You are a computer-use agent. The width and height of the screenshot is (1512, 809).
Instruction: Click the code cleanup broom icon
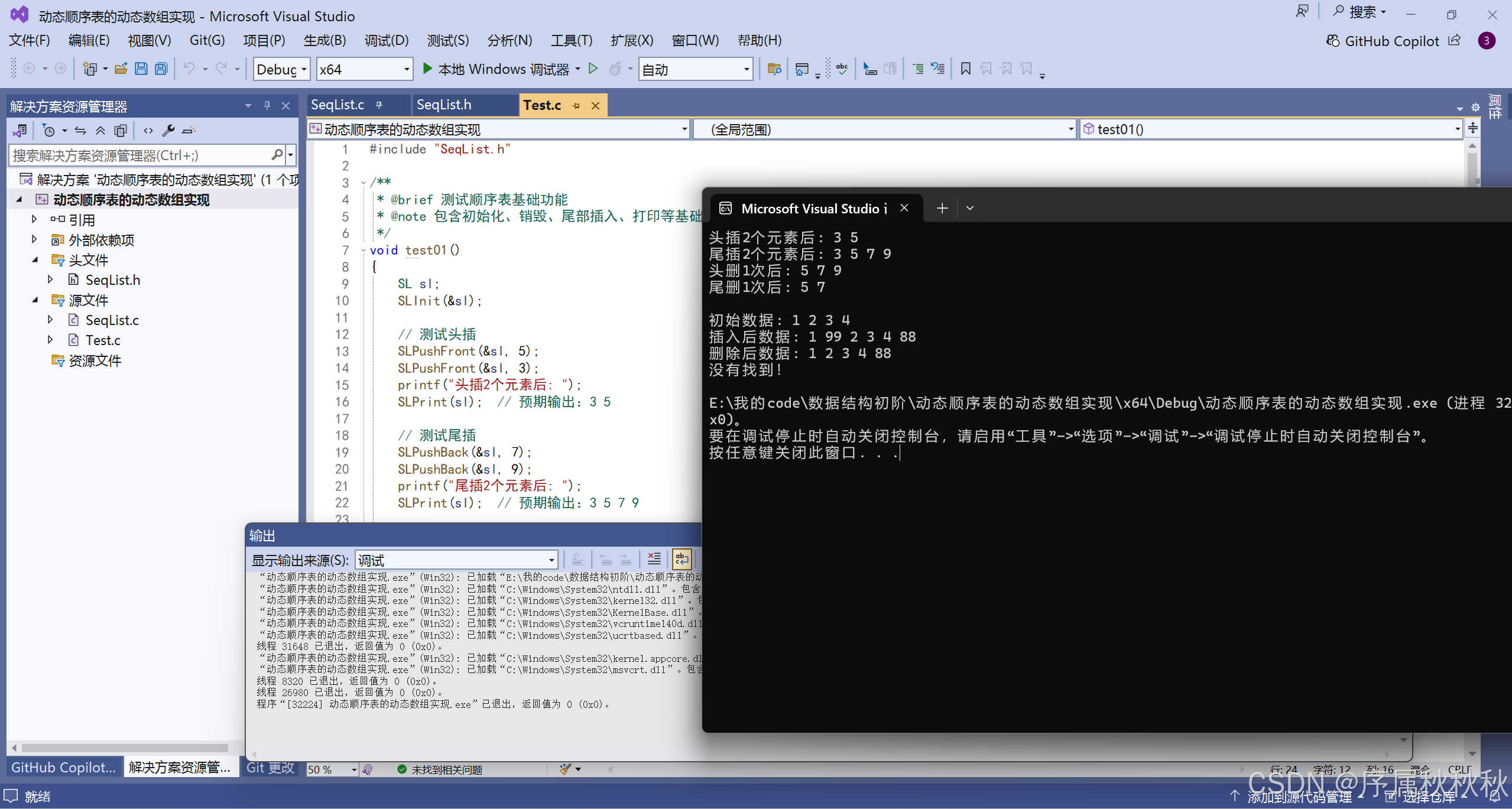coord(565,769)
